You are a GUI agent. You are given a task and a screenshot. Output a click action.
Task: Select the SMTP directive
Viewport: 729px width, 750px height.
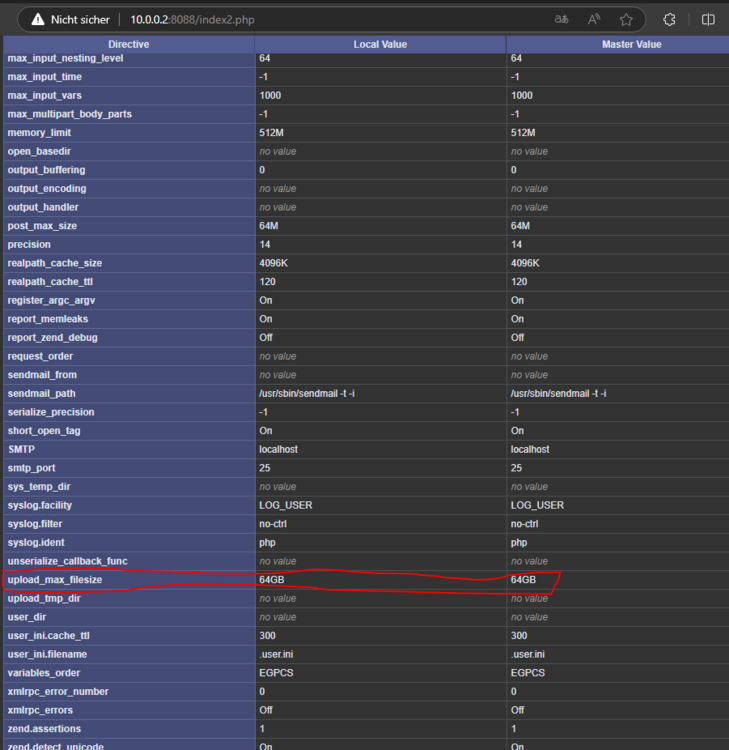[x=22, y=450]
